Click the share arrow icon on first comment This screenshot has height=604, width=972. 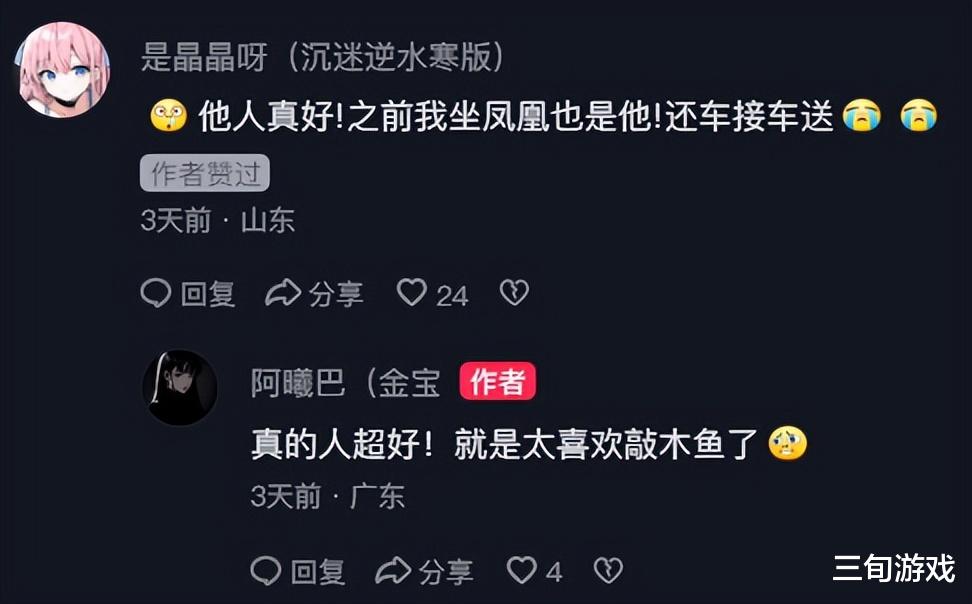[283, 293]
